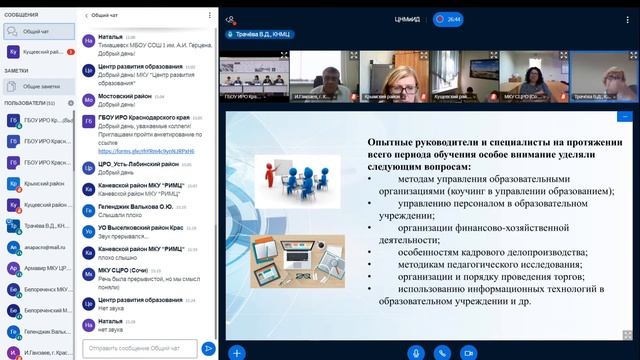
Task: Open the chat options three-dot menu
Action: [x=210, y=15]
